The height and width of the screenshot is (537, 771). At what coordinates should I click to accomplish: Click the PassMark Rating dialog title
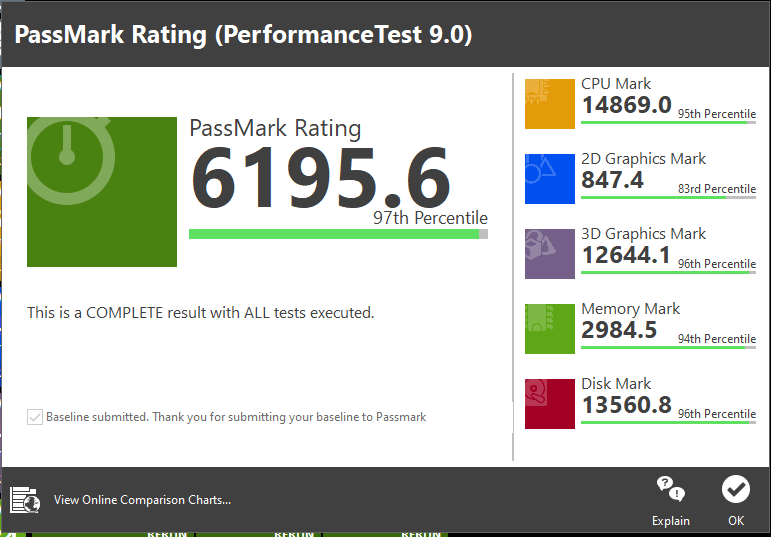click(243, 34)
